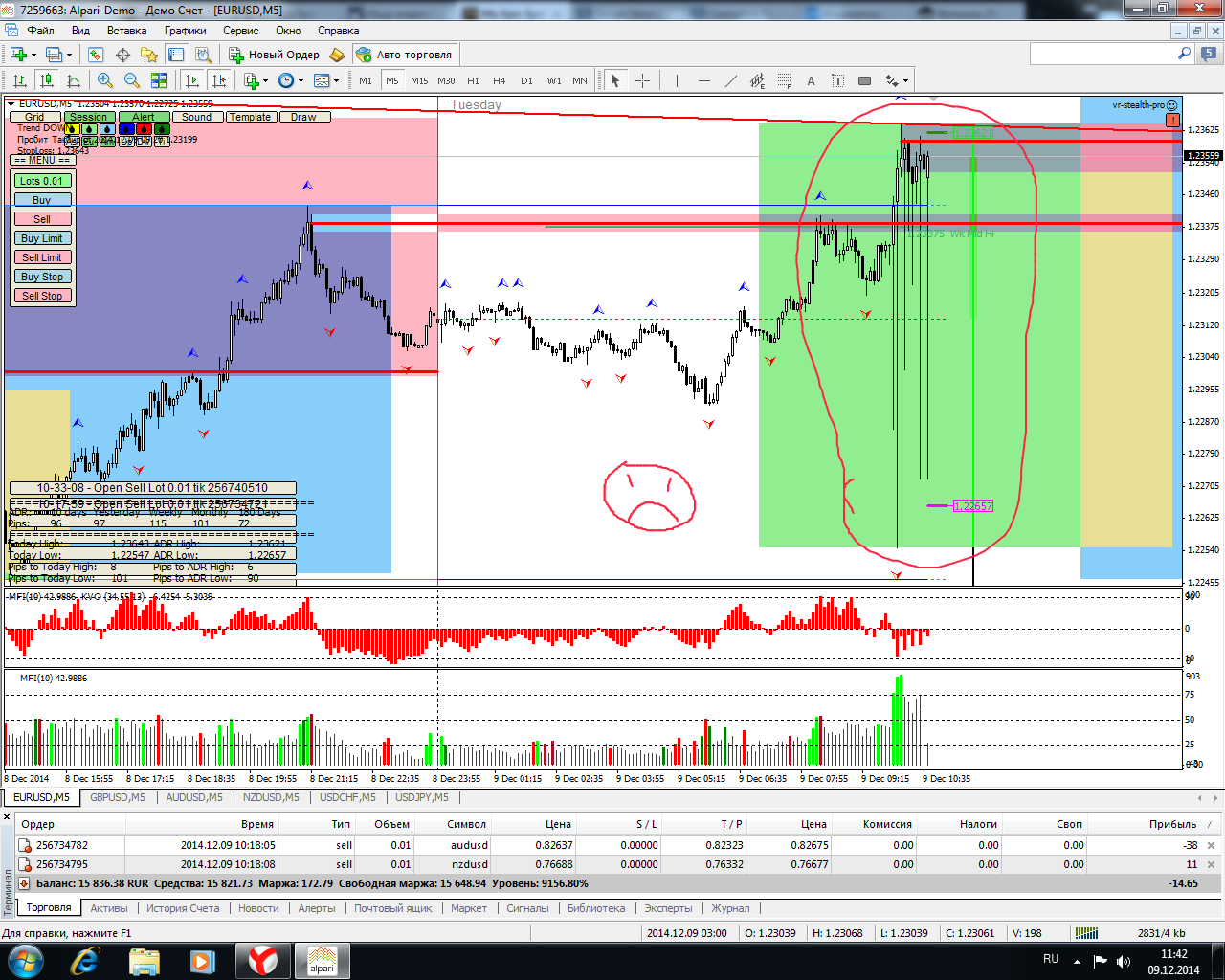Switch timeframe to M1
Screen dimensions: 1225x980
[366, 80]
